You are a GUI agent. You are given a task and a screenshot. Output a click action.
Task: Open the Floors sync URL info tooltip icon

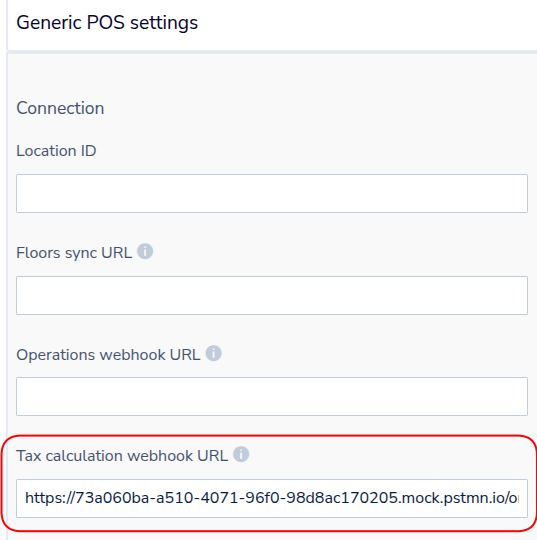pyautogui.click(x=145, y=251)
